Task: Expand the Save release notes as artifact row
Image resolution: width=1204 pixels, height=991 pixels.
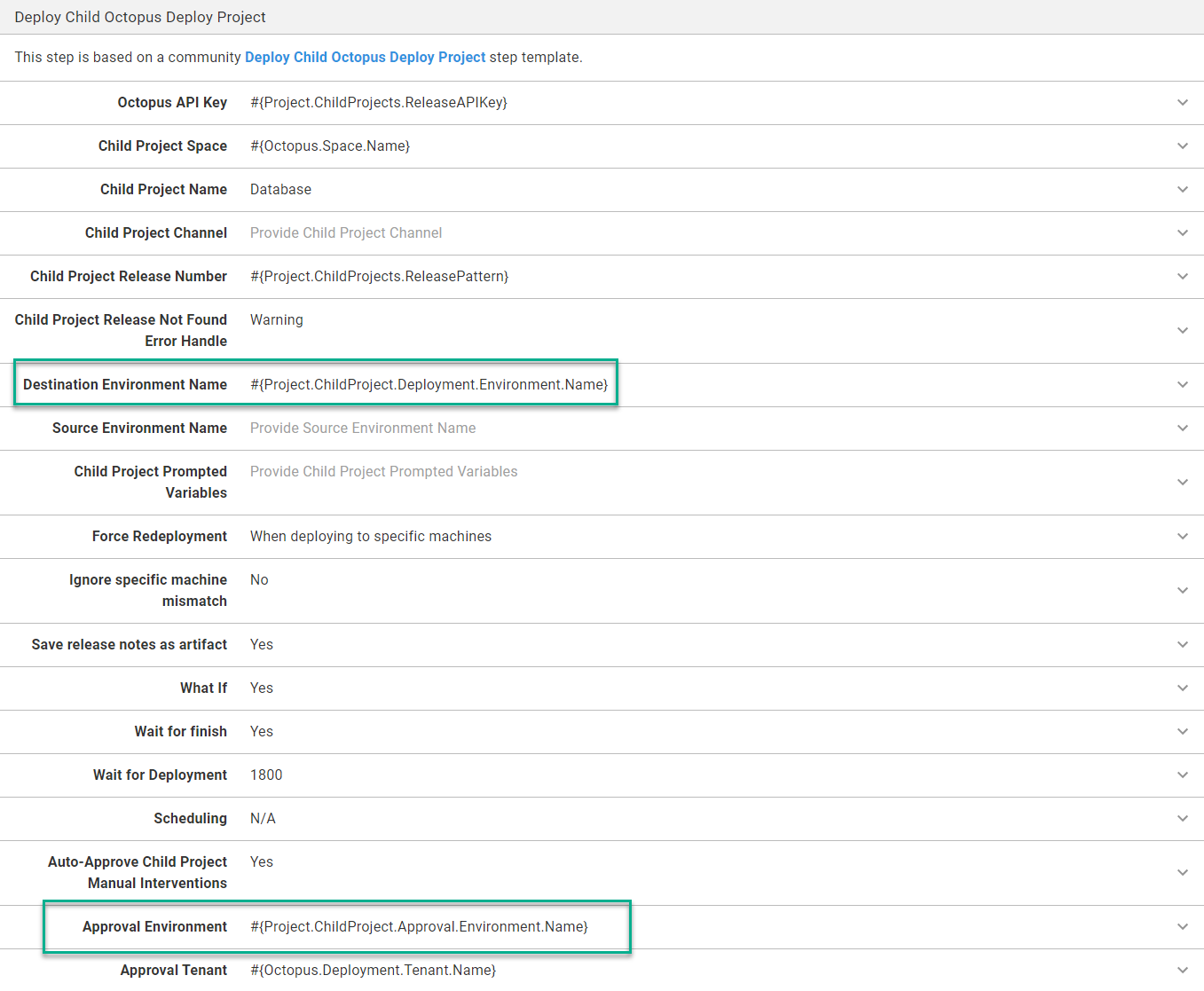Action: point(1183,644)
